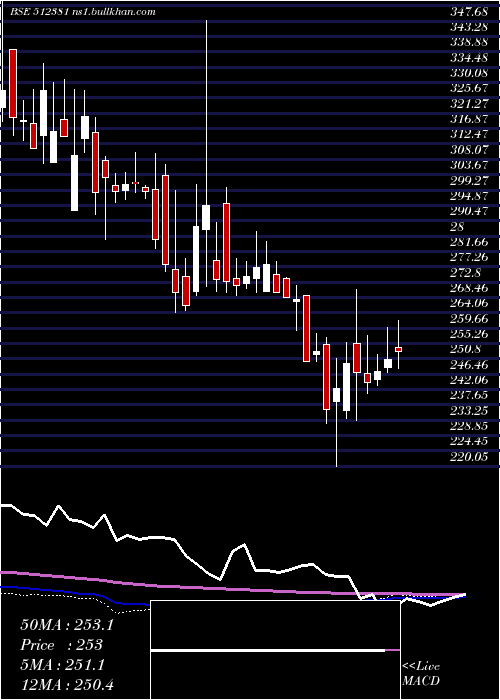Viewport: 500px width, 700px height.
Task: Click the 294.87 price axis label
Action: click(x=468, y=196)
